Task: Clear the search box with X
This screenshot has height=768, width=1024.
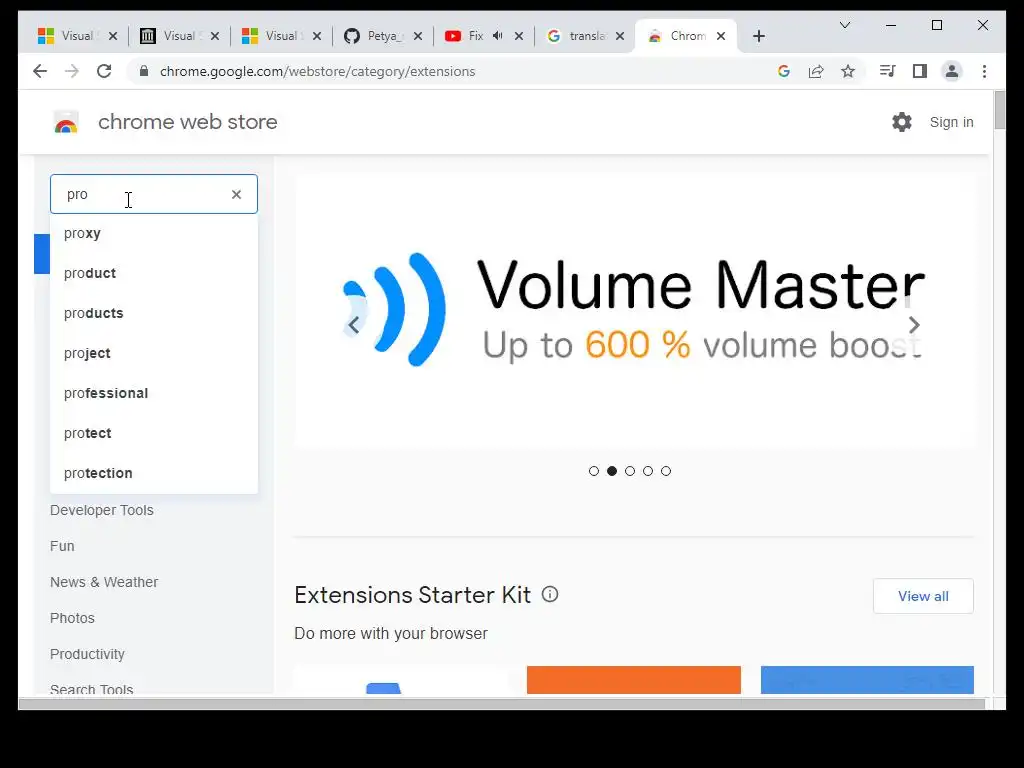Action: [236, 194]
